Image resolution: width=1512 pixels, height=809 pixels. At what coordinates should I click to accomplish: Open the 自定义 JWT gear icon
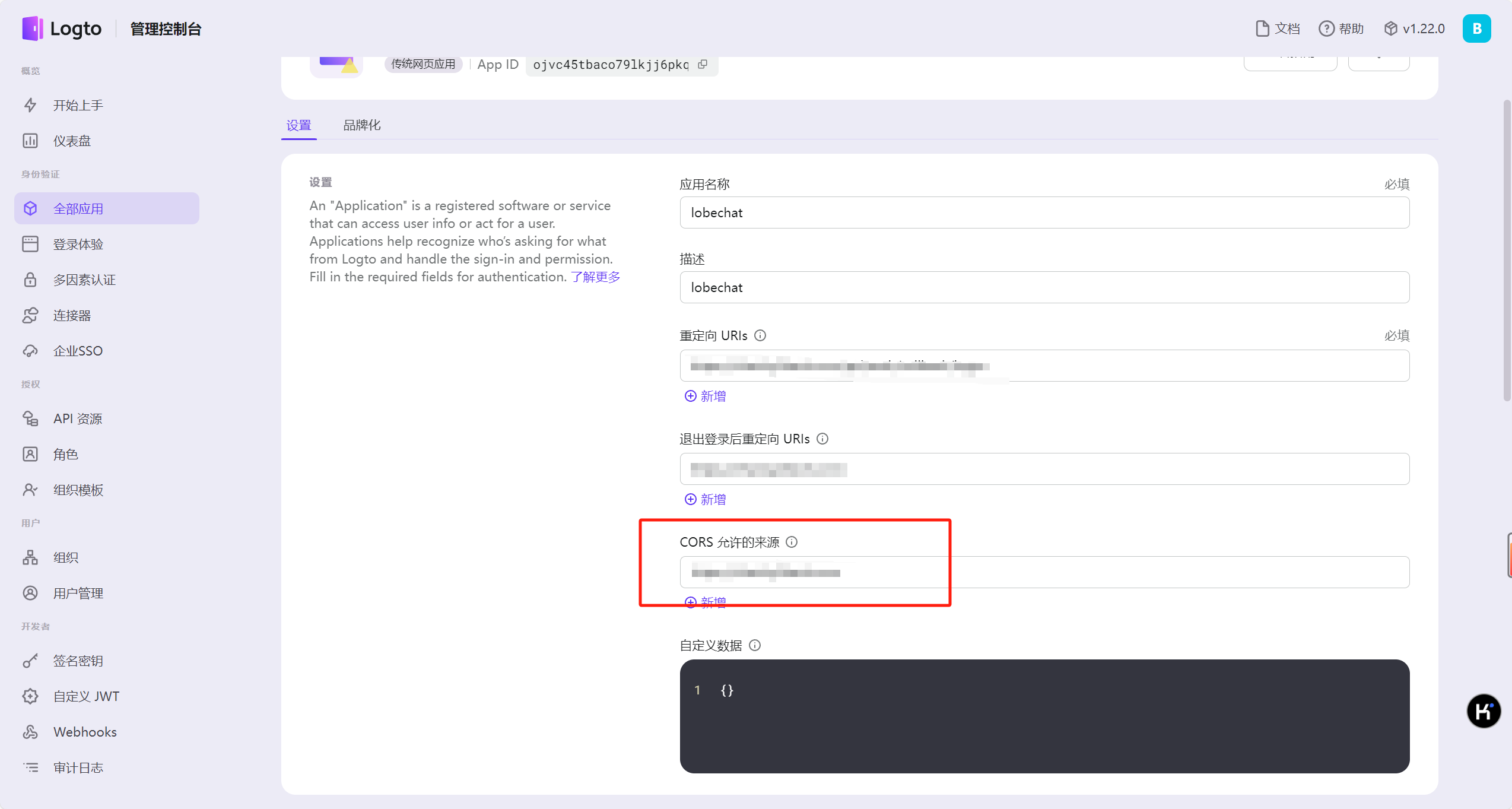(x=30, y=696)
